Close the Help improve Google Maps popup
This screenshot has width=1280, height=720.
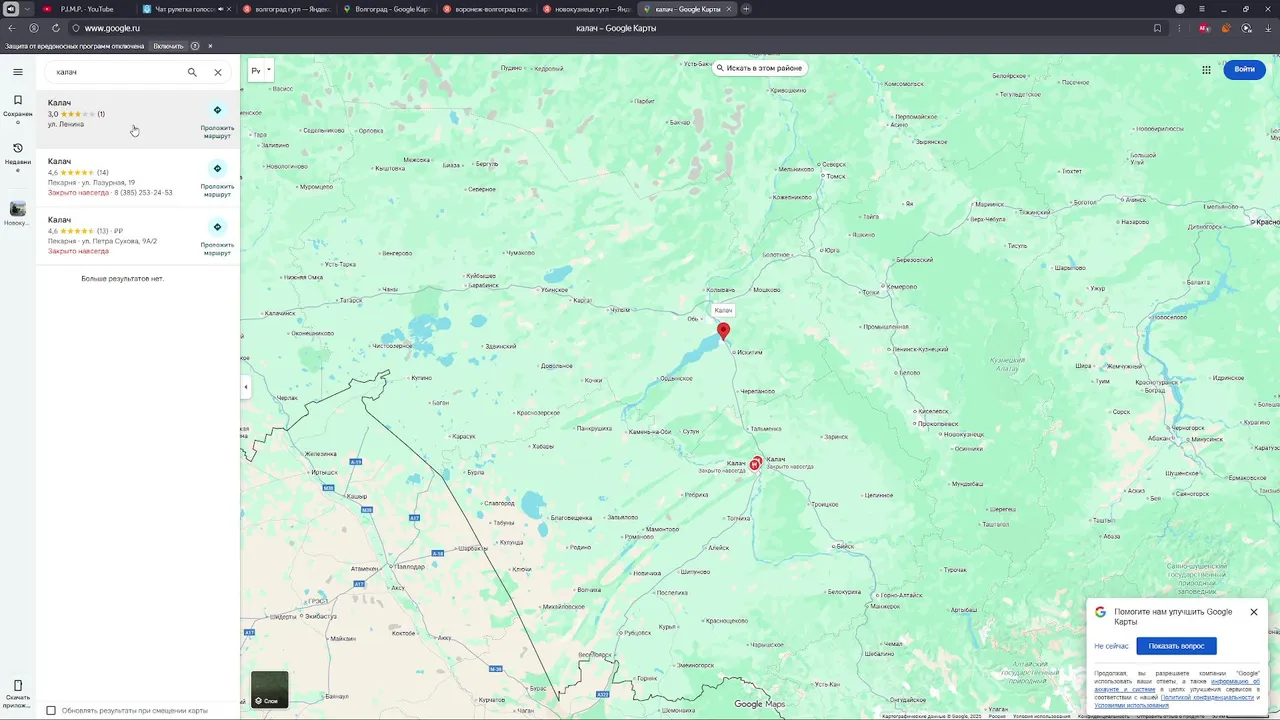click(x=1253, y=612)
